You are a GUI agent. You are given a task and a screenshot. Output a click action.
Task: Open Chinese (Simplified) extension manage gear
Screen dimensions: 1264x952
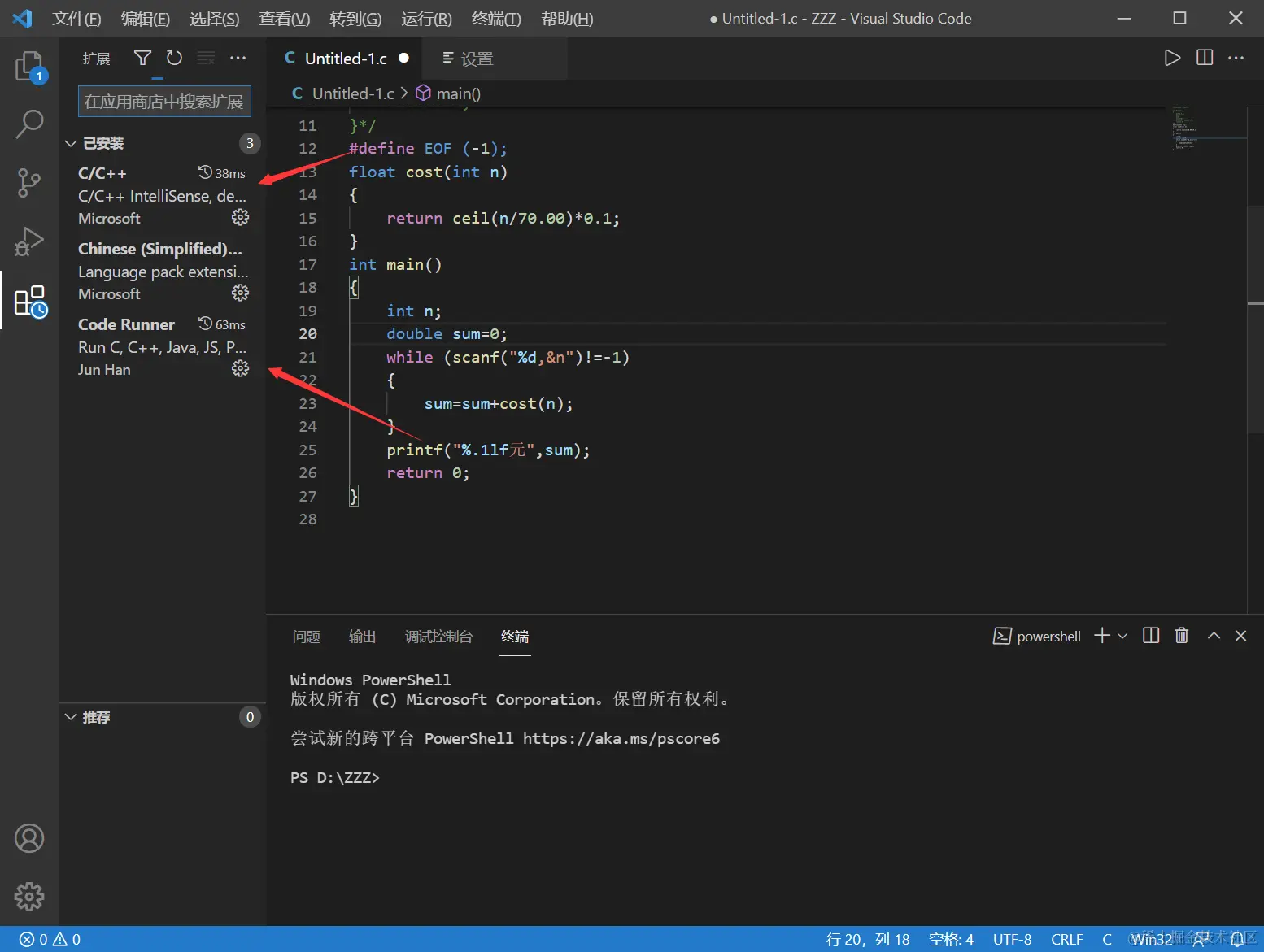pyautogui.click(x=240, y=293)
